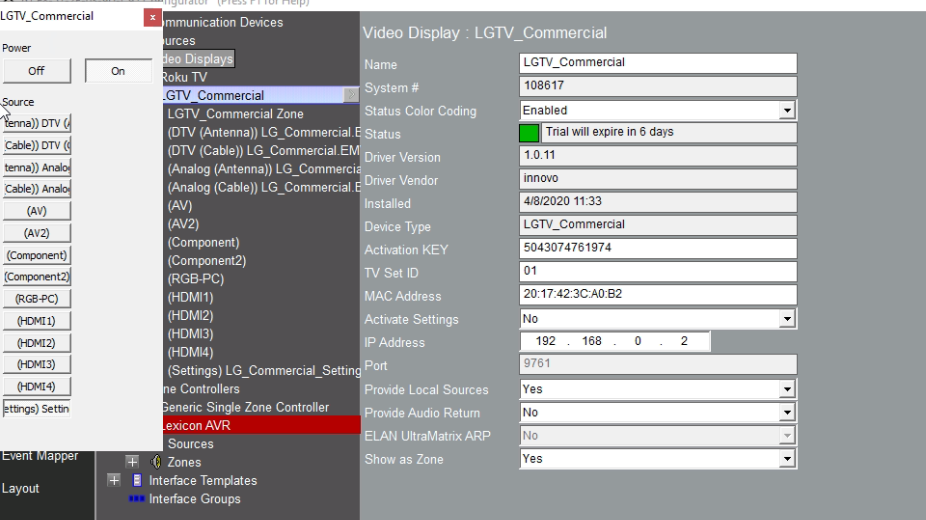Screen dimensions: 926x520
Task: Select Sources under Lexicon AVR
Action: coord(190,444)
